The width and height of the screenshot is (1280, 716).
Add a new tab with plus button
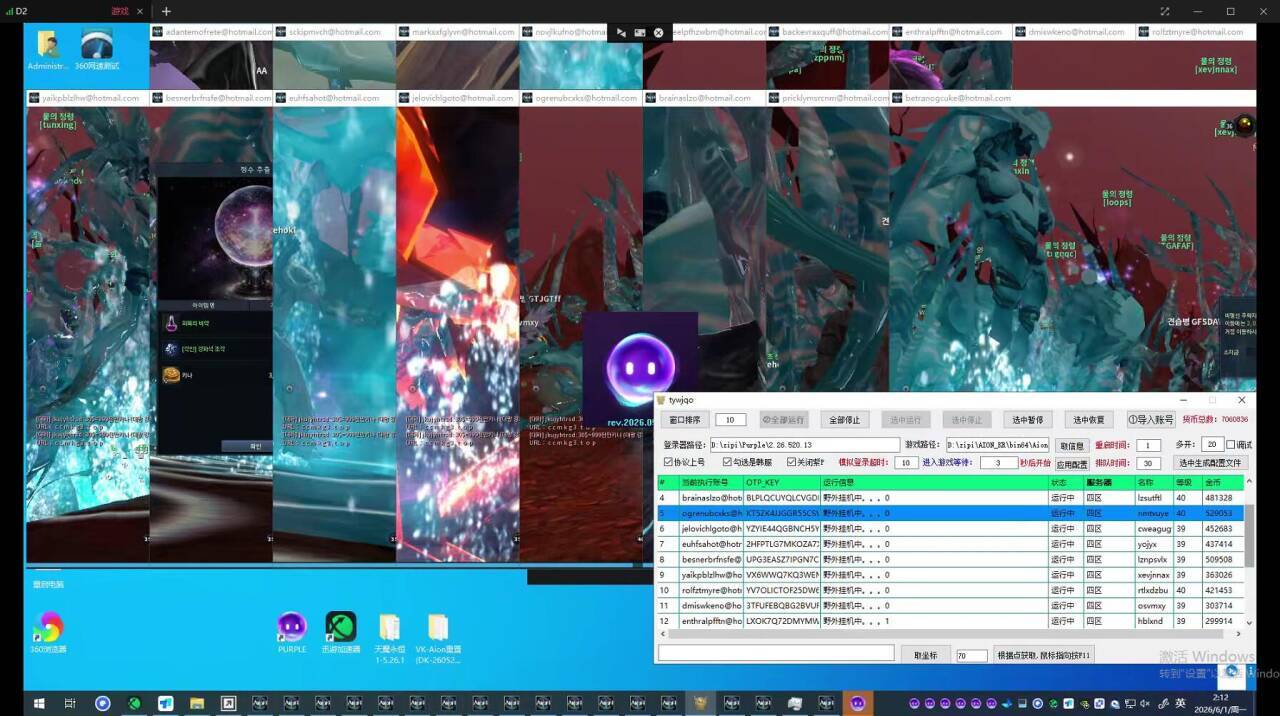(x=166, y=11)
